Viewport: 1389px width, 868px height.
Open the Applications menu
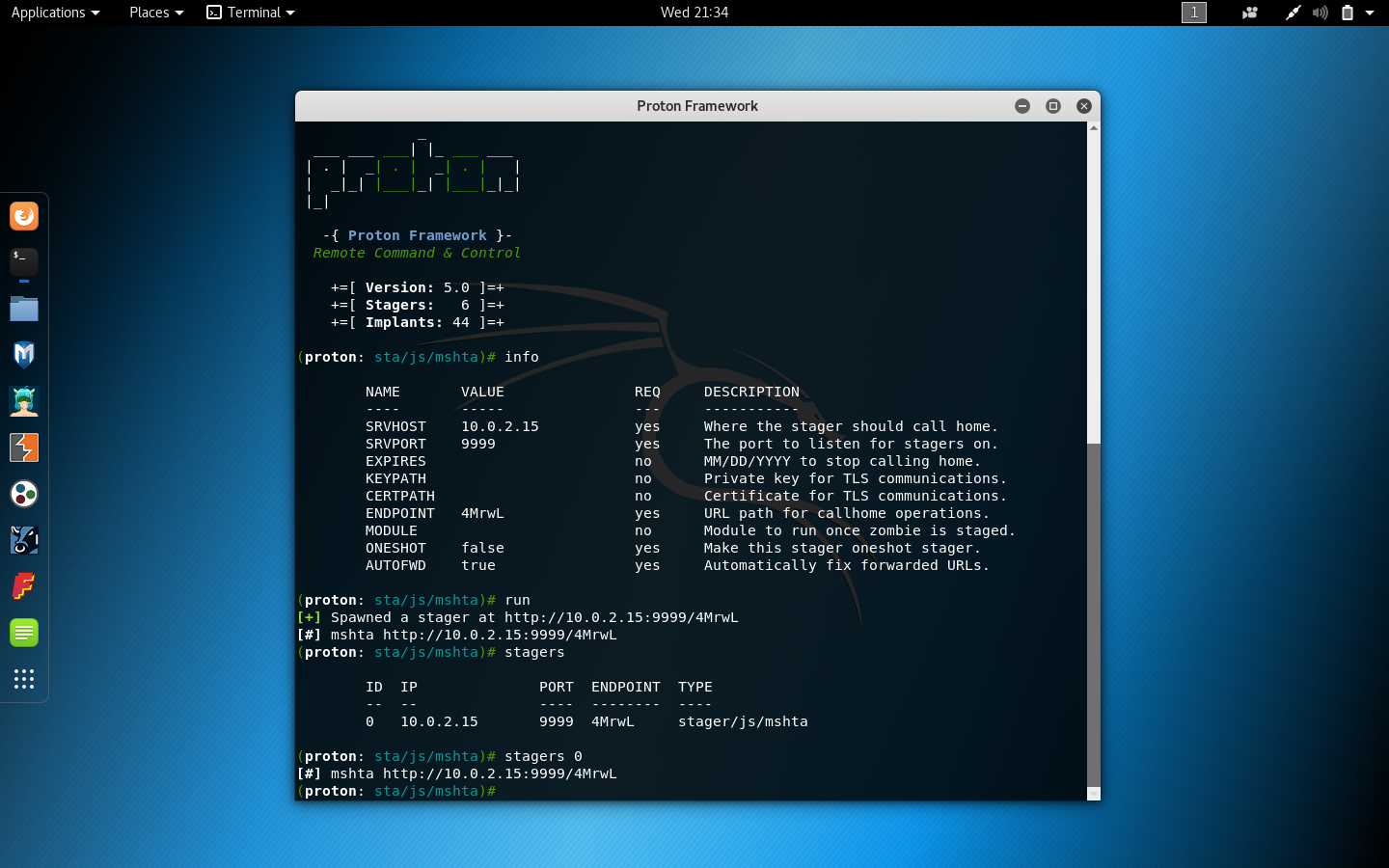tap(55, 13)
